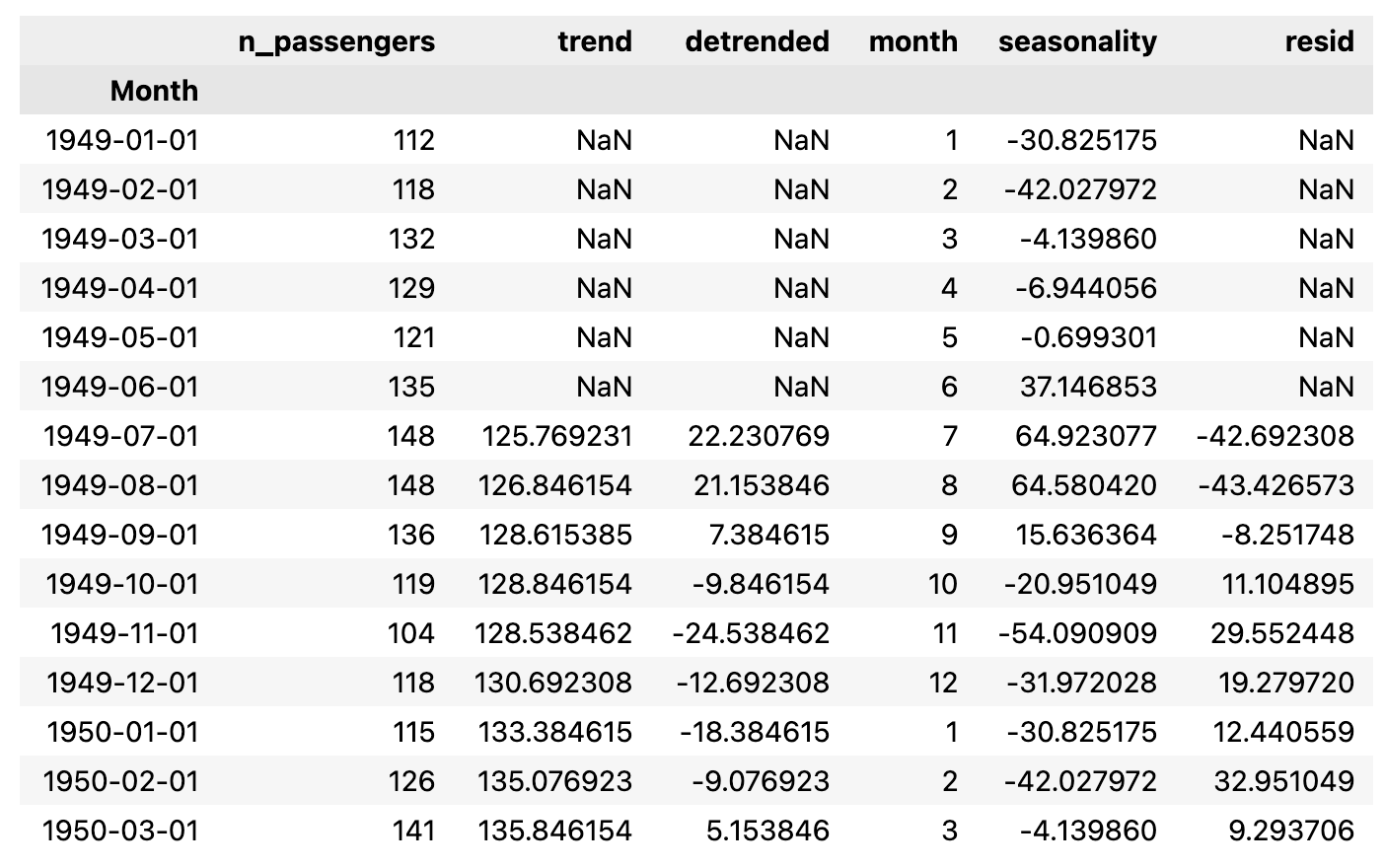Click seasonality value 37.146853
Image resolution: width=1385 pixels, height=868 pixels.
1088,387
